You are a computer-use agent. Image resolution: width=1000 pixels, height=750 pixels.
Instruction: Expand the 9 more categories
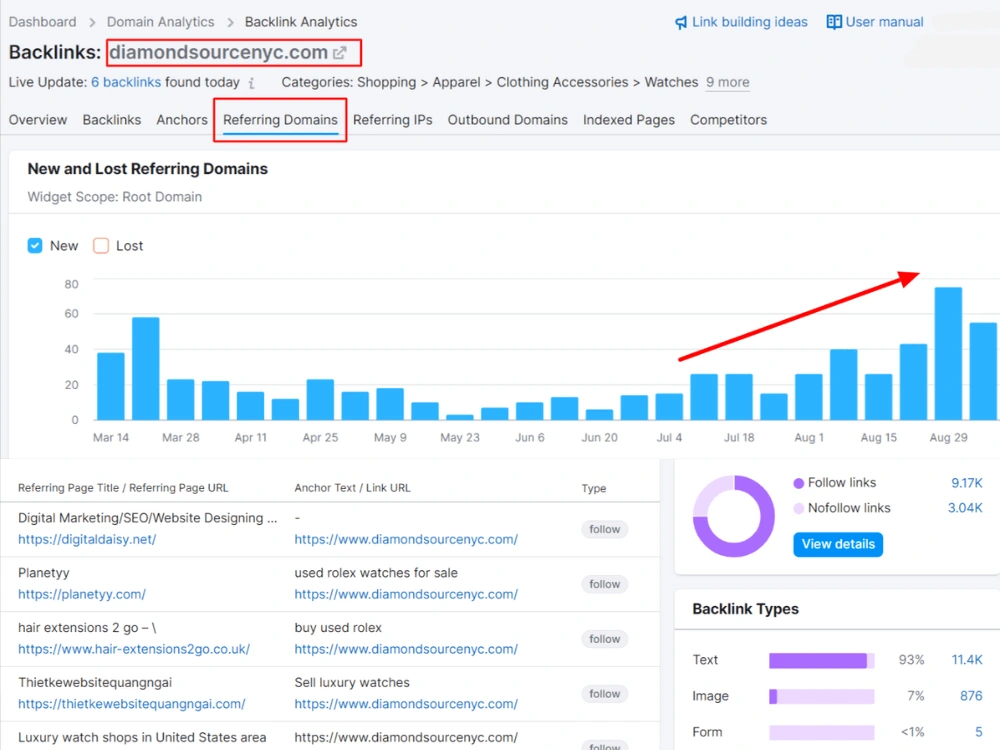click(728, 82)
